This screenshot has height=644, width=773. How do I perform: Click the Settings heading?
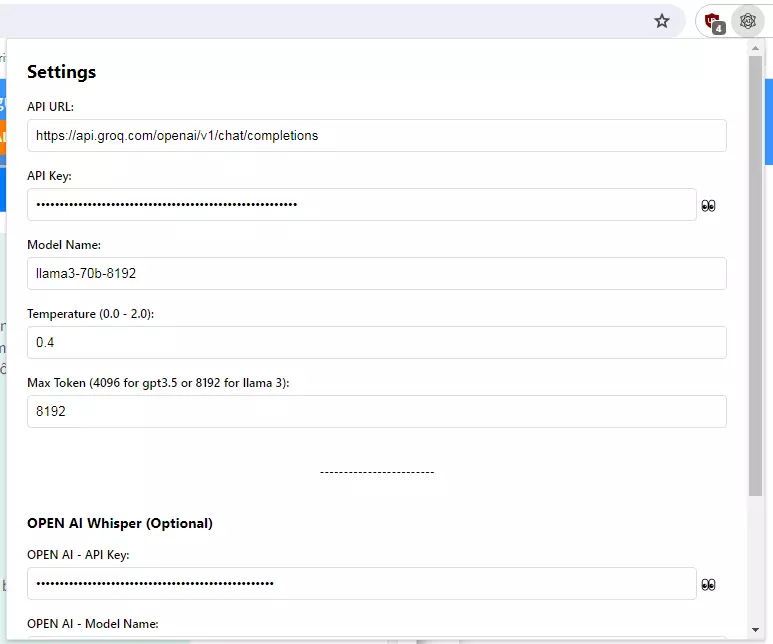pyautogui.click(x=62, y=72)
